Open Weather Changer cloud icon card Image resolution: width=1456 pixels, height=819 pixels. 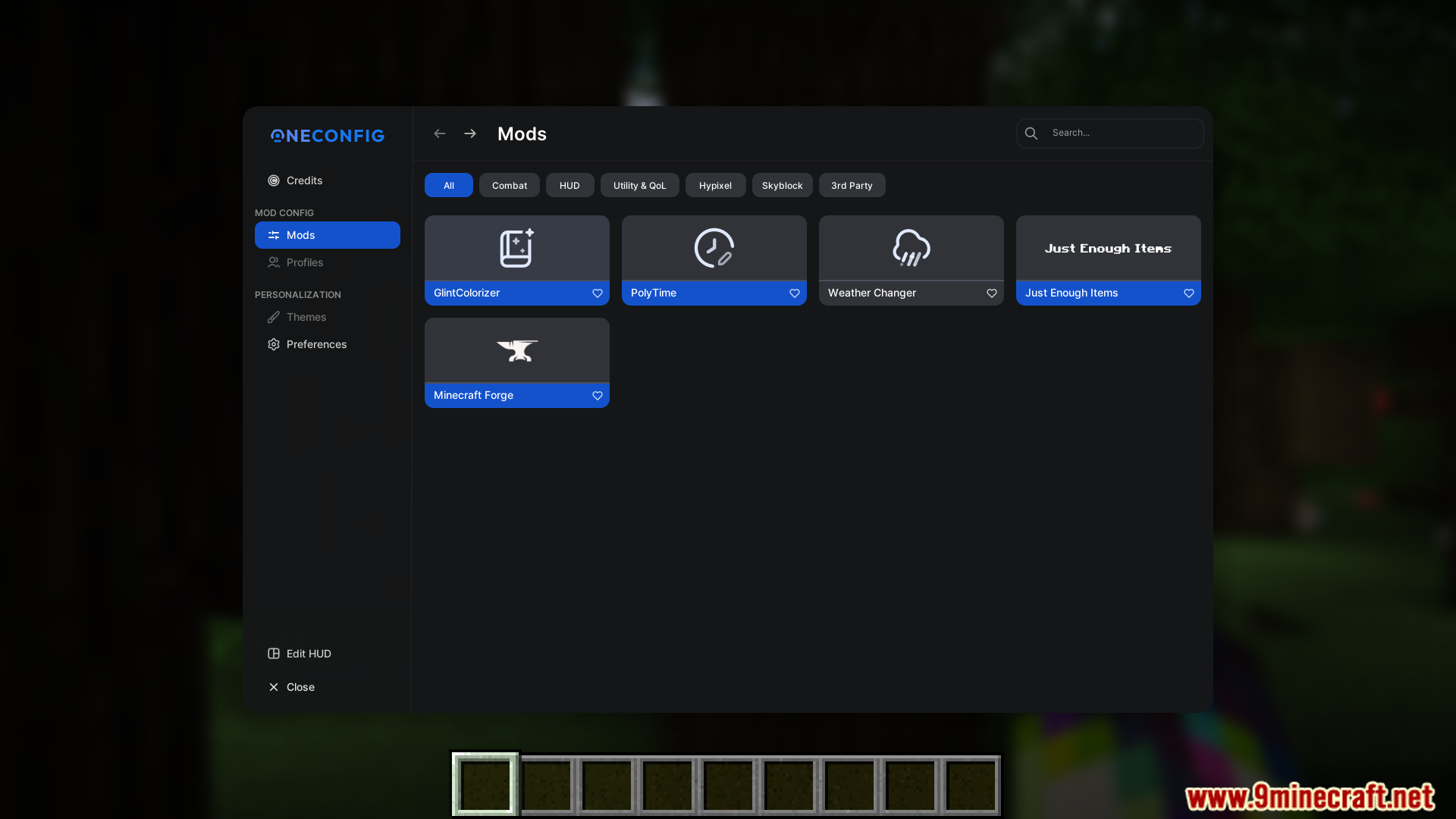tap(912, 248)
